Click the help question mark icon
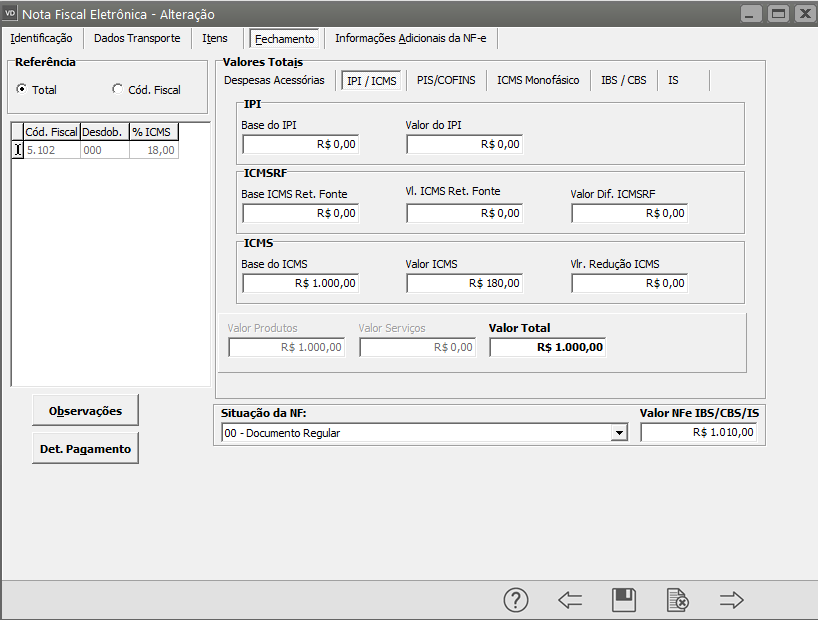 tap(515, 600)
